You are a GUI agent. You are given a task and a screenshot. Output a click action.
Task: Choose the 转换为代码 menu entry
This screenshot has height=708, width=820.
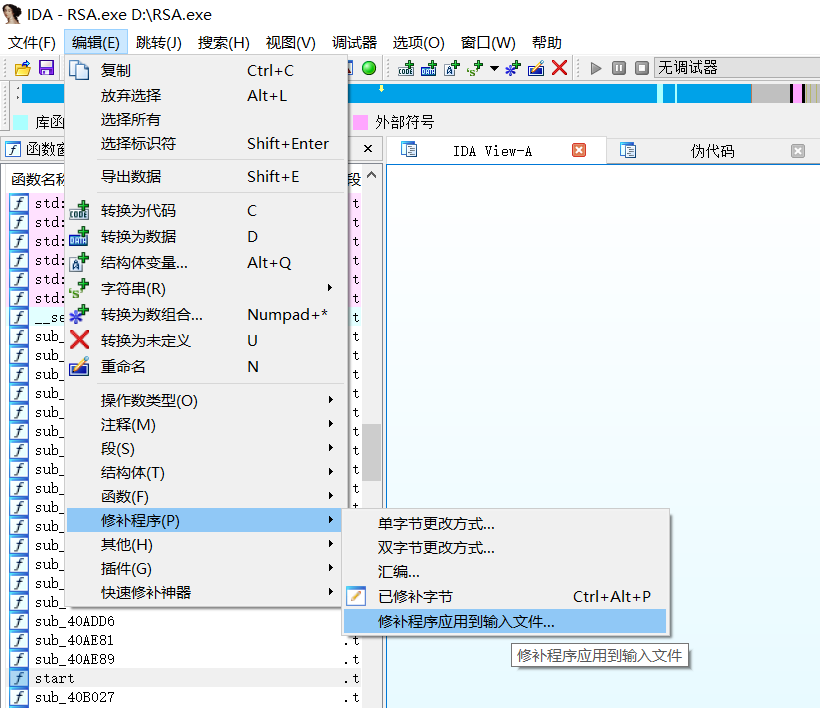[x=205, y=210]
